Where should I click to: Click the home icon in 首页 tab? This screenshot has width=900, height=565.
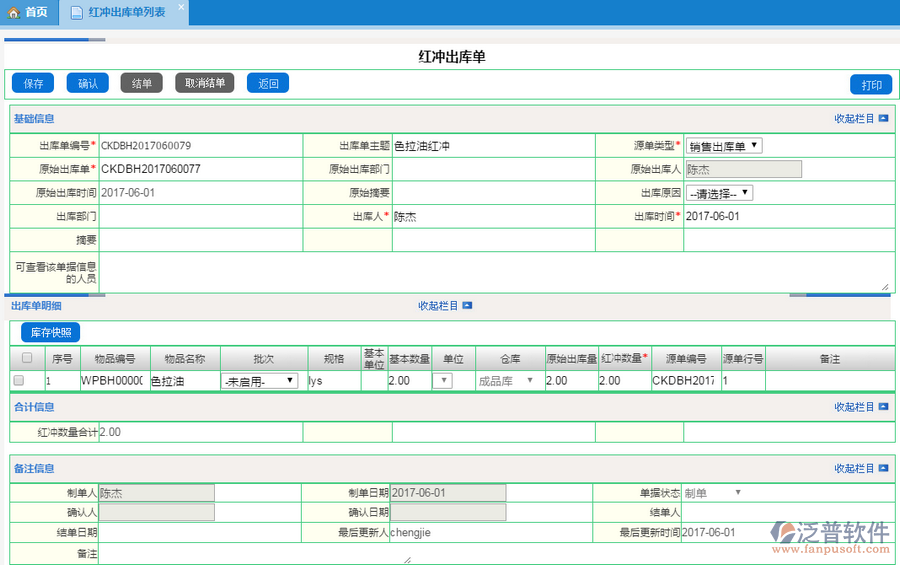tap(14, 13)
